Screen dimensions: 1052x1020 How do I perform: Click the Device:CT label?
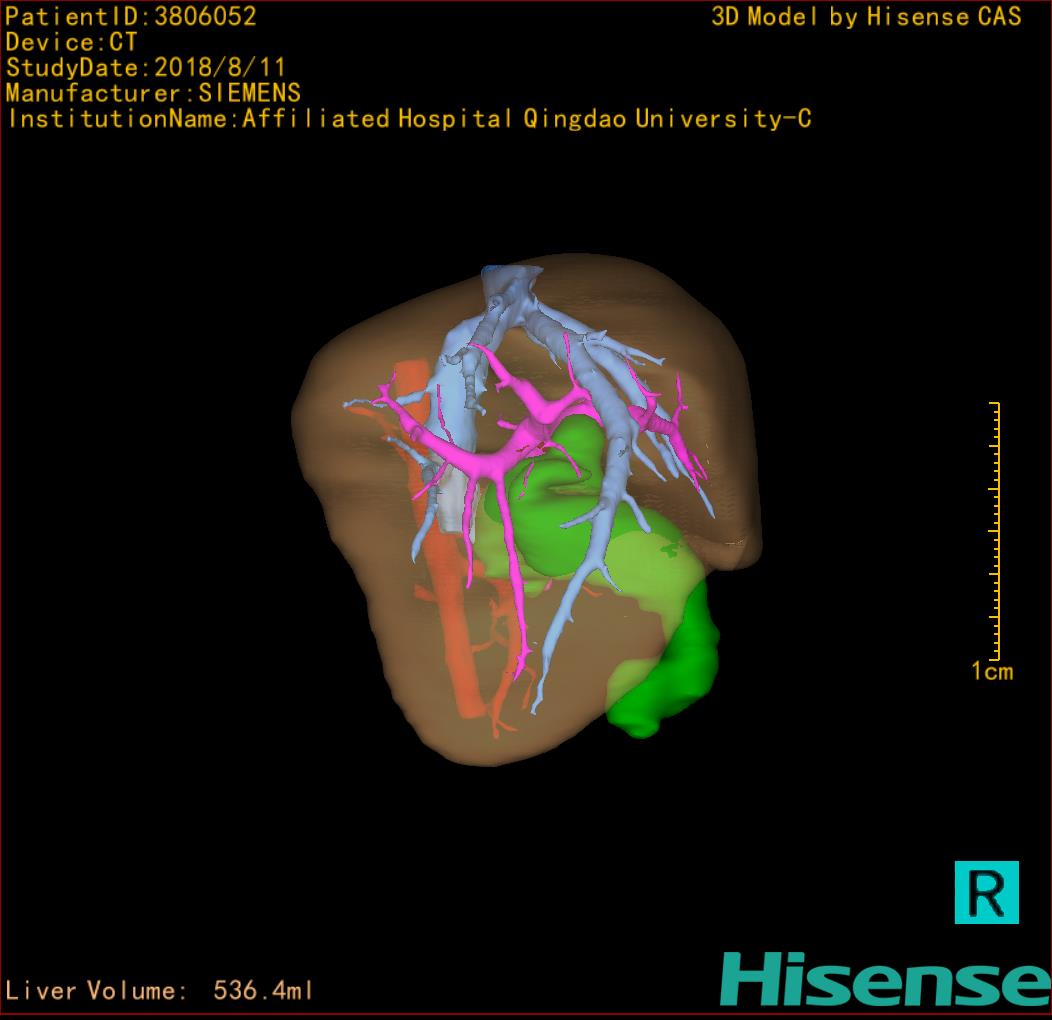pos(71,43)
